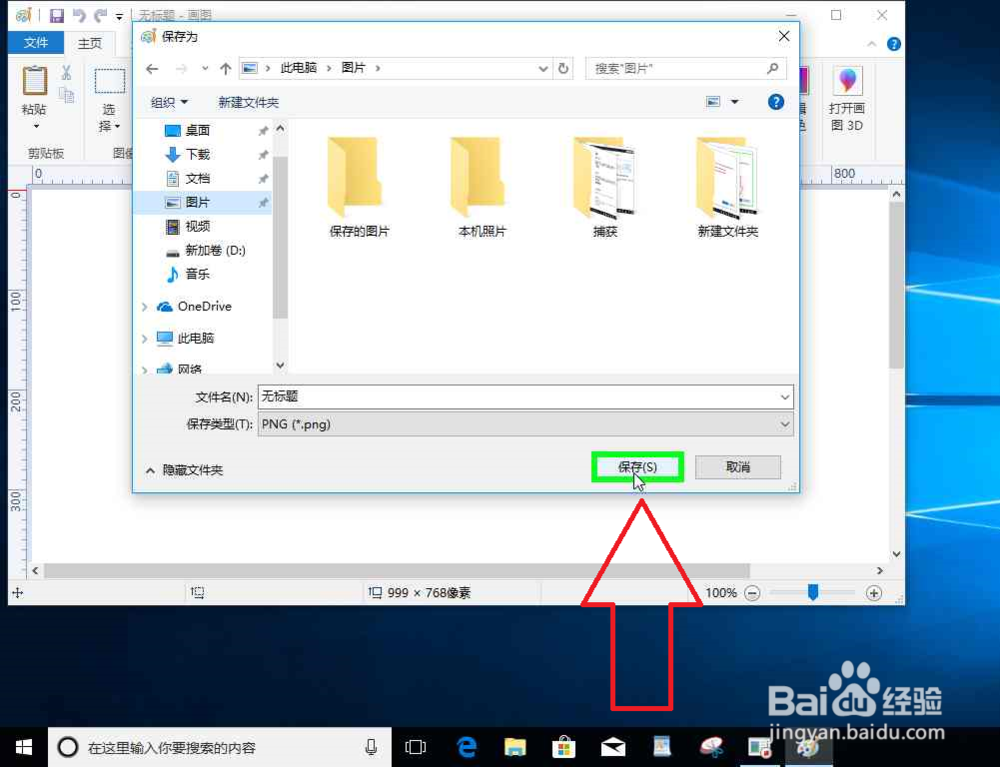
Task: Open the 文件 menu in Paint
Action: coord(36,43)
